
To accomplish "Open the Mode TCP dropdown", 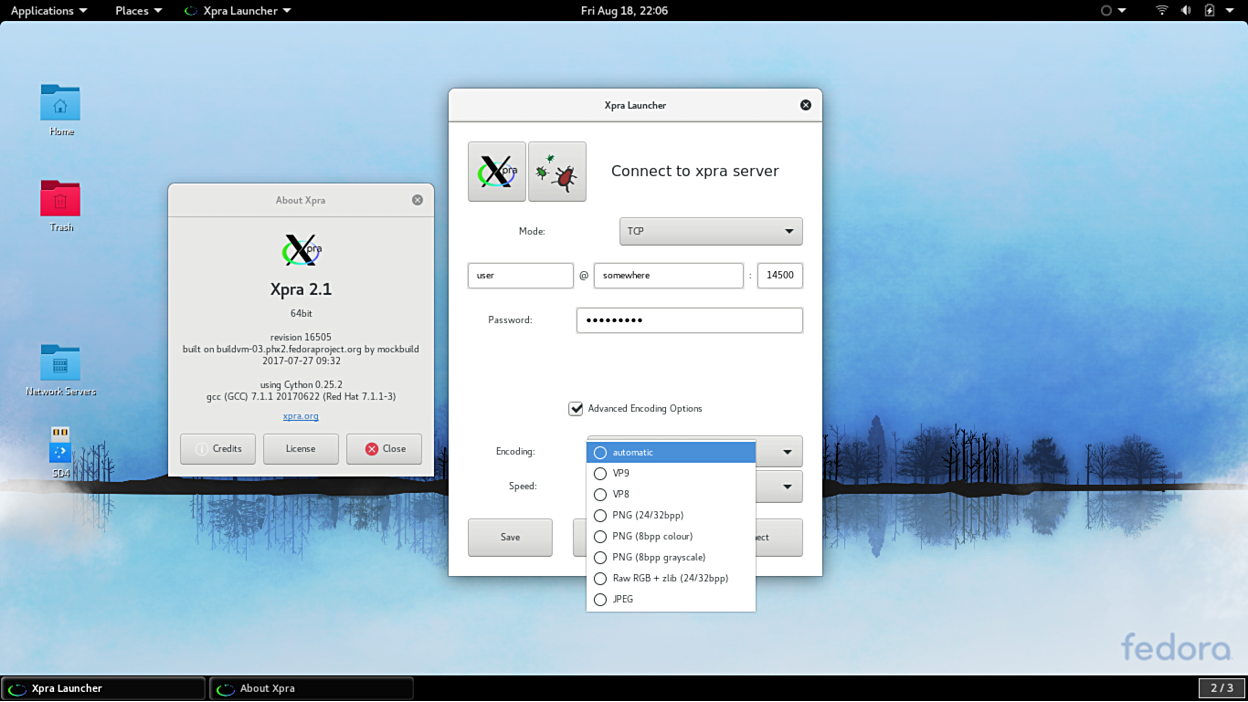I will point(710,232).
